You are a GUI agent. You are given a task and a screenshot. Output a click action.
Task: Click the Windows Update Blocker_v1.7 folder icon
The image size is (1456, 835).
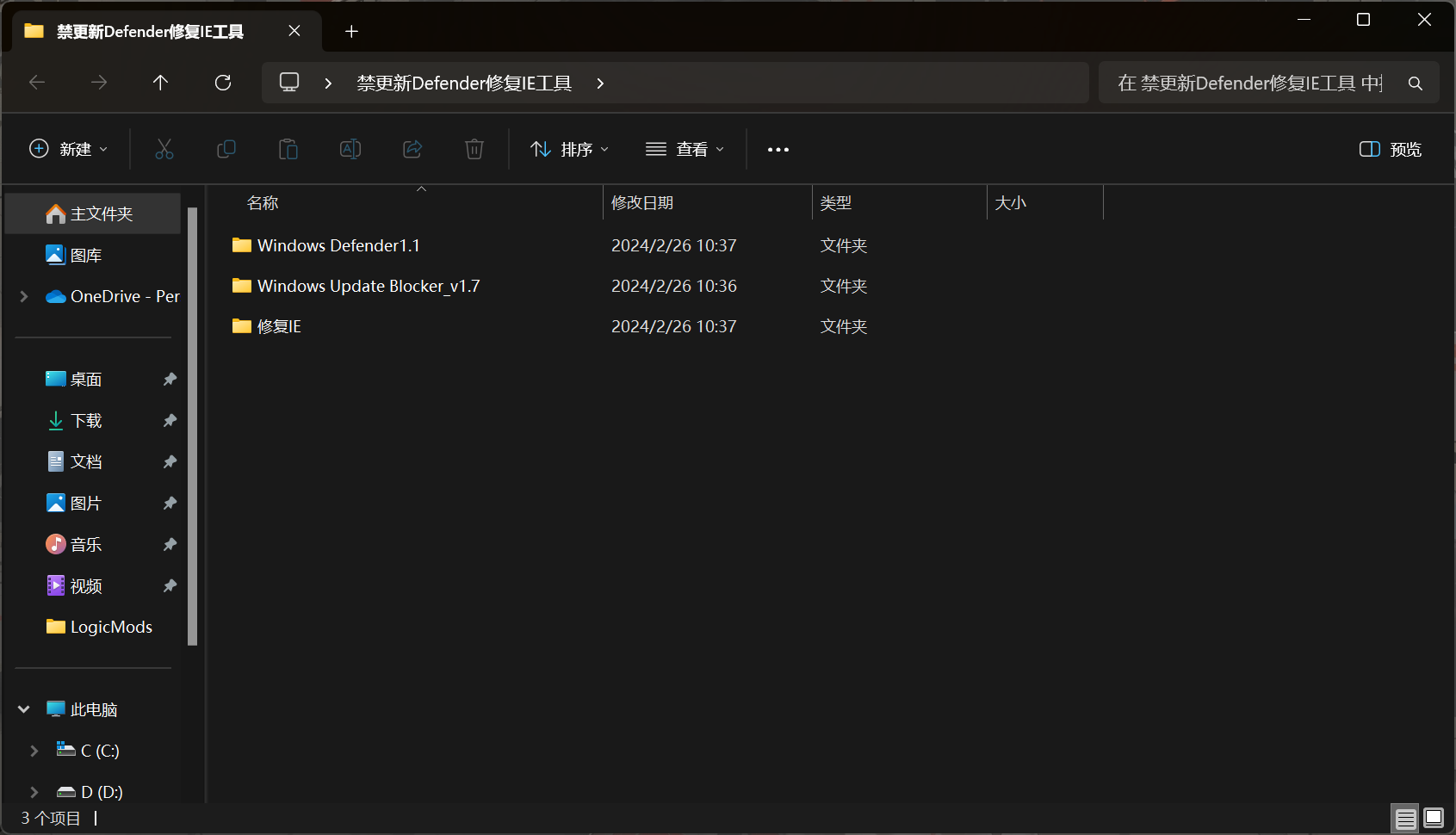pos(242,286)
